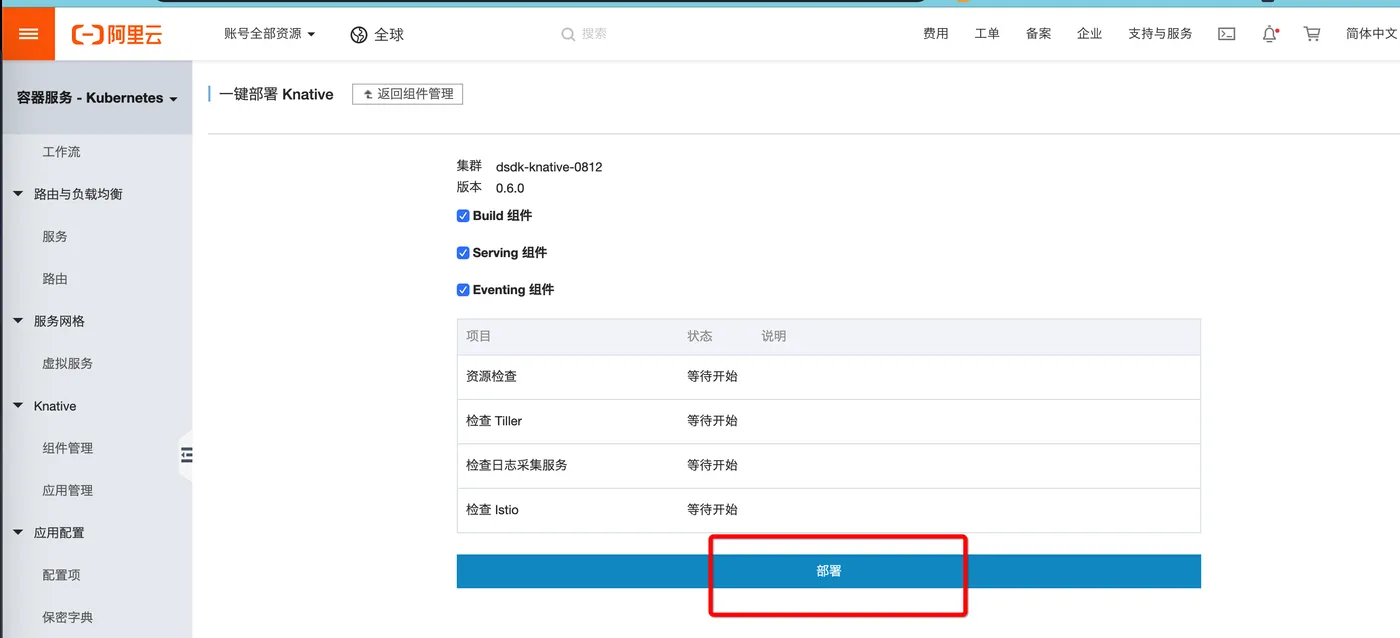1400x638 pixels.
Task: Click cluster name dsdk-knative-0812
Action: (x=549, y=167)
